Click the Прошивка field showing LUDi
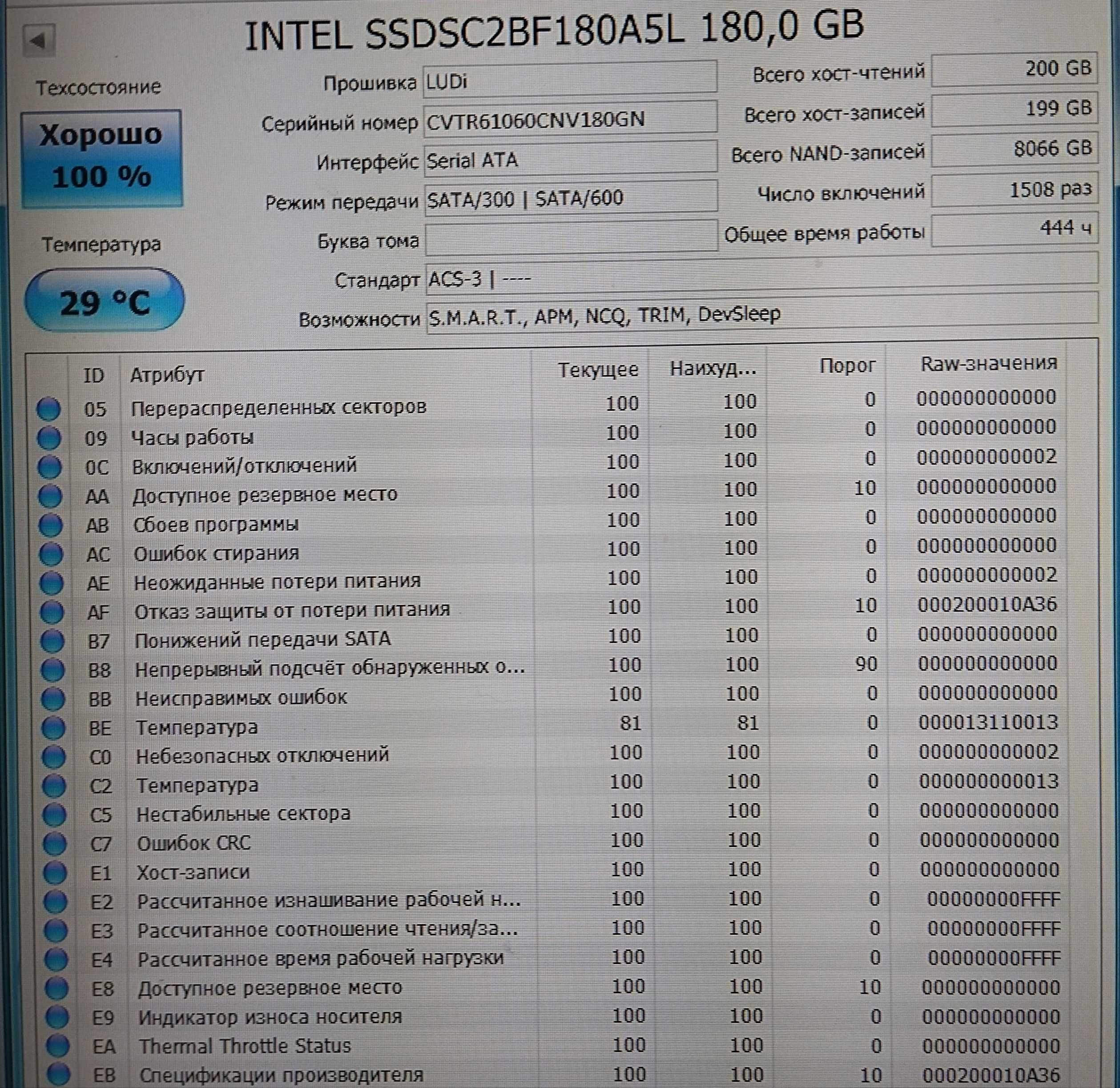The image size is (1120, 1088). [570, 78]
